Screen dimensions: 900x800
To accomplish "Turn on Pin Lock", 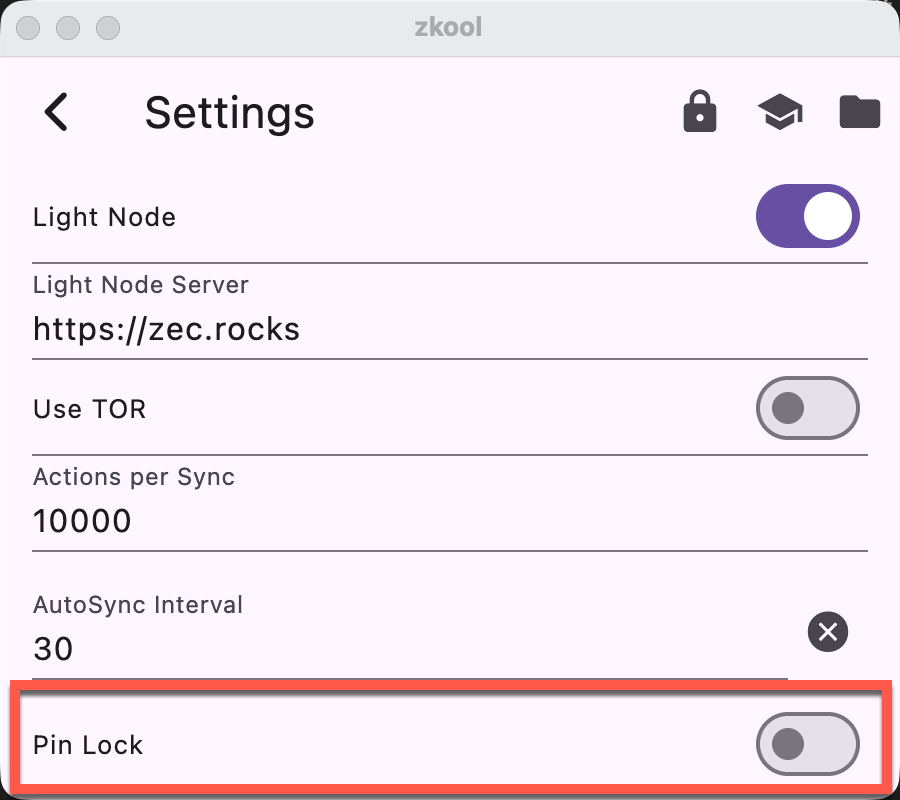I will (808, 744).
